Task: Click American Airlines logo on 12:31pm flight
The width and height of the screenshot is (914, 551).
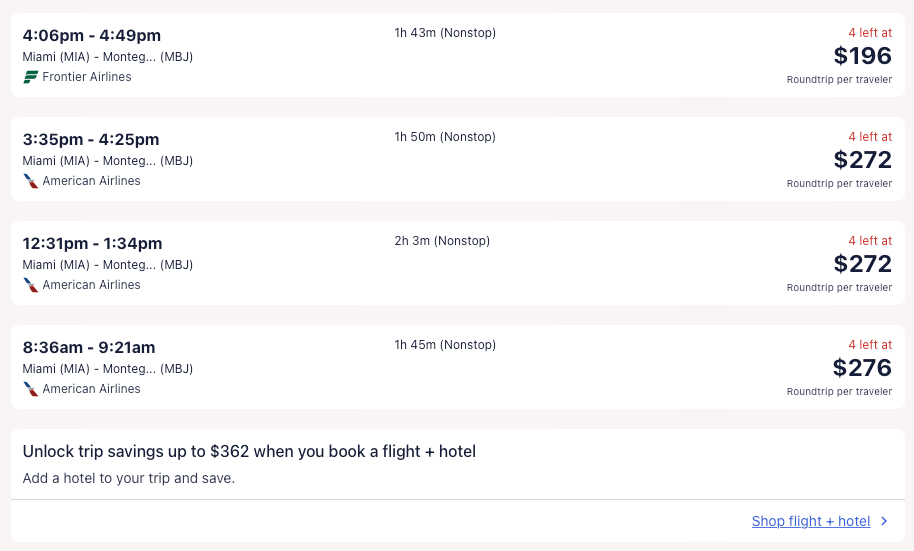Action: click(31, 285)
